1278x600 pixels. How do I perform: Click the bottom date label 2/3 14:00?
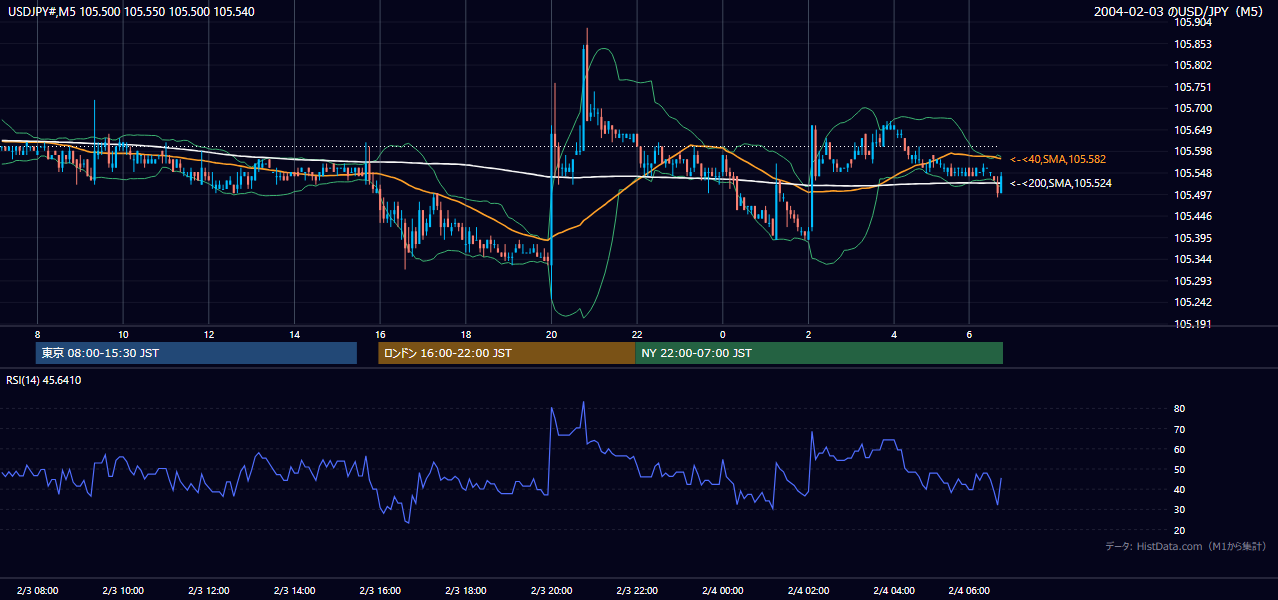[294, 590]
